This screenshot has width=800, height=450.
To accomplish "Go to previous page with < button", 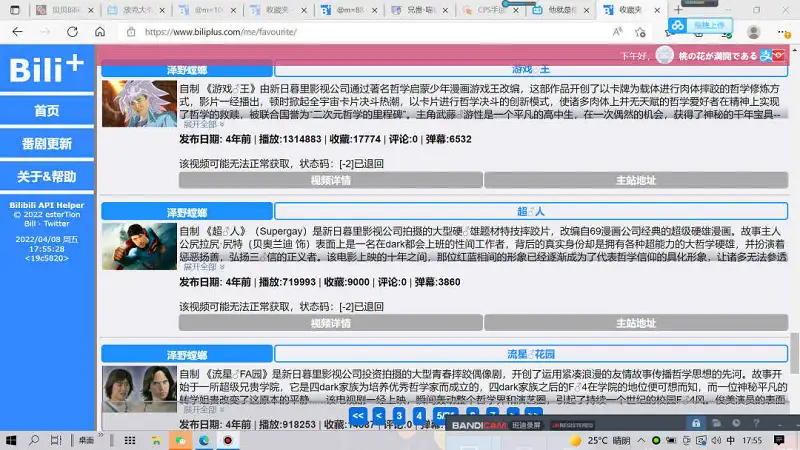I will 379,415.
